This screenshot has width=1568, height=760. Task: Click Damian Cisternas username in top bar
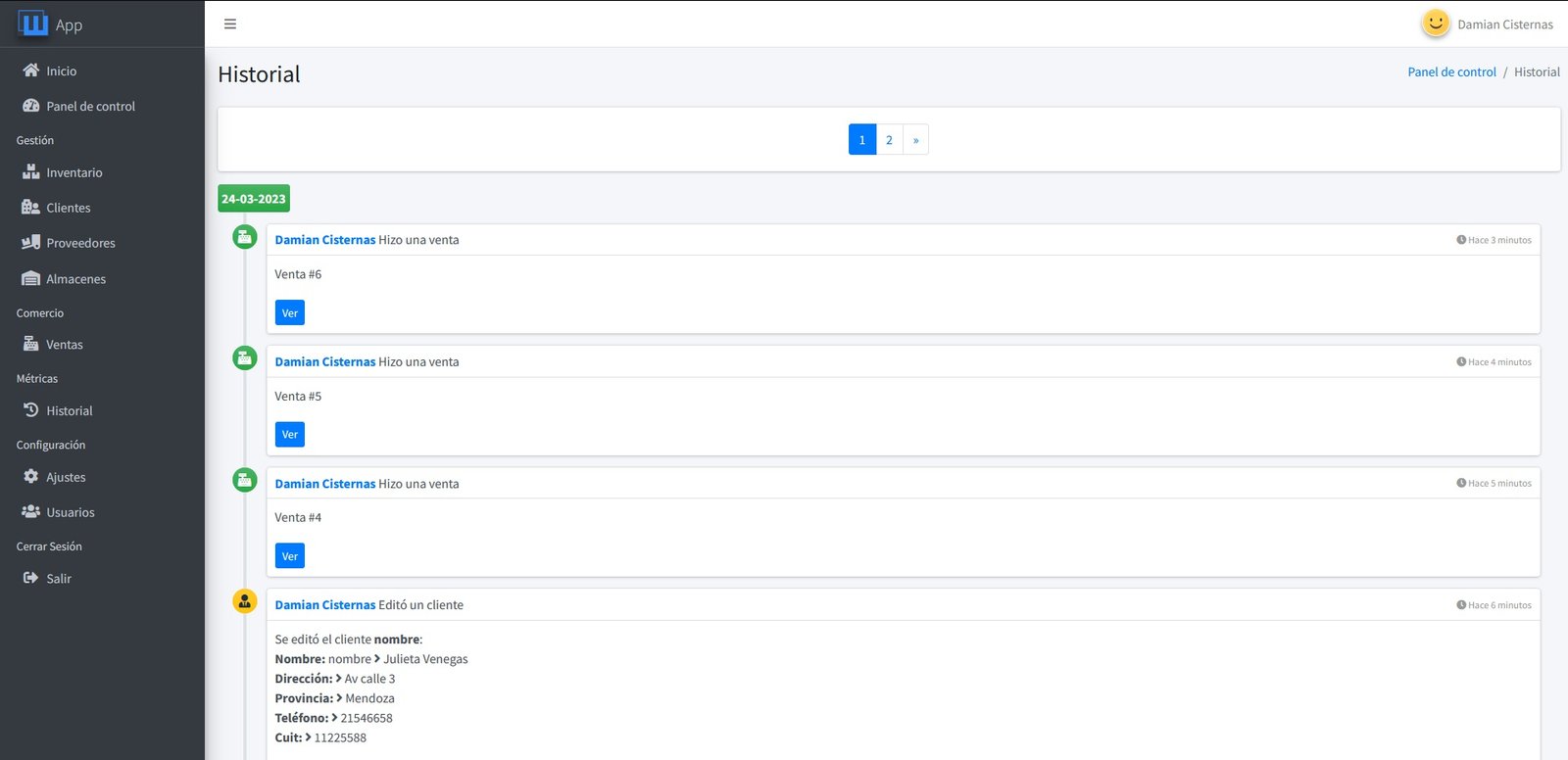pos(1505,24)
